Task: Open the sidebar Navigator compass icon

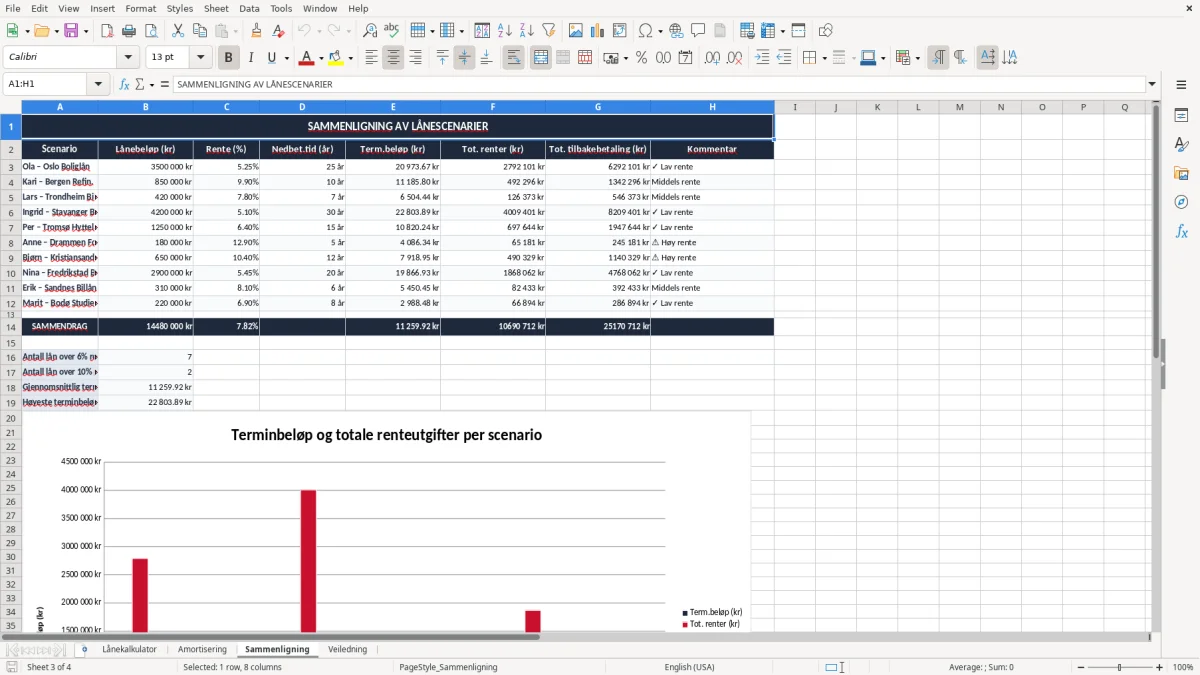Action: click(x=1181, y=202)
